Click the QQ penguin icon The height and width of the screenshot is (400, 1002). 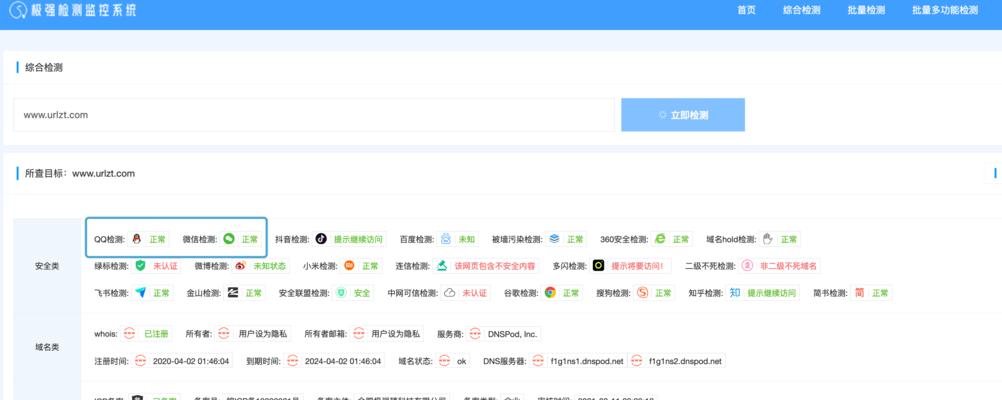pos(136,239)
